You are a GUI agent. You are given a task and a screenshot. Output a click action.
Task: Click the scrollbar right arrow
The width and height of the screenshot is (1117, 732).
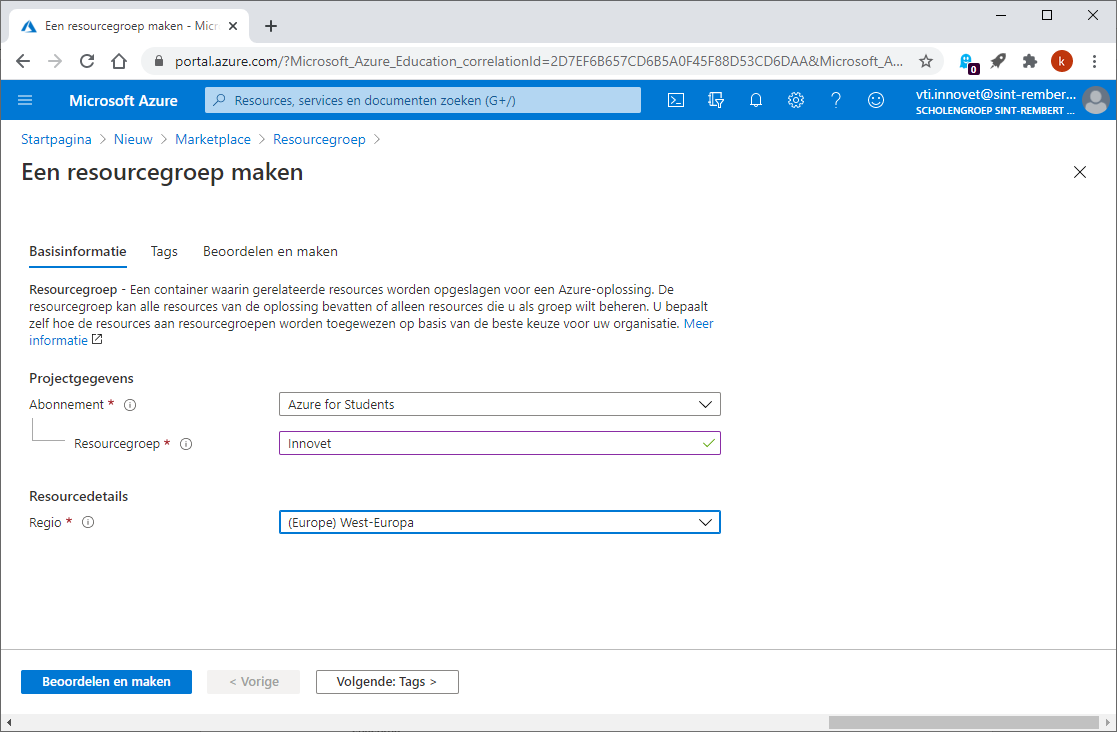tap(1108, 723)
